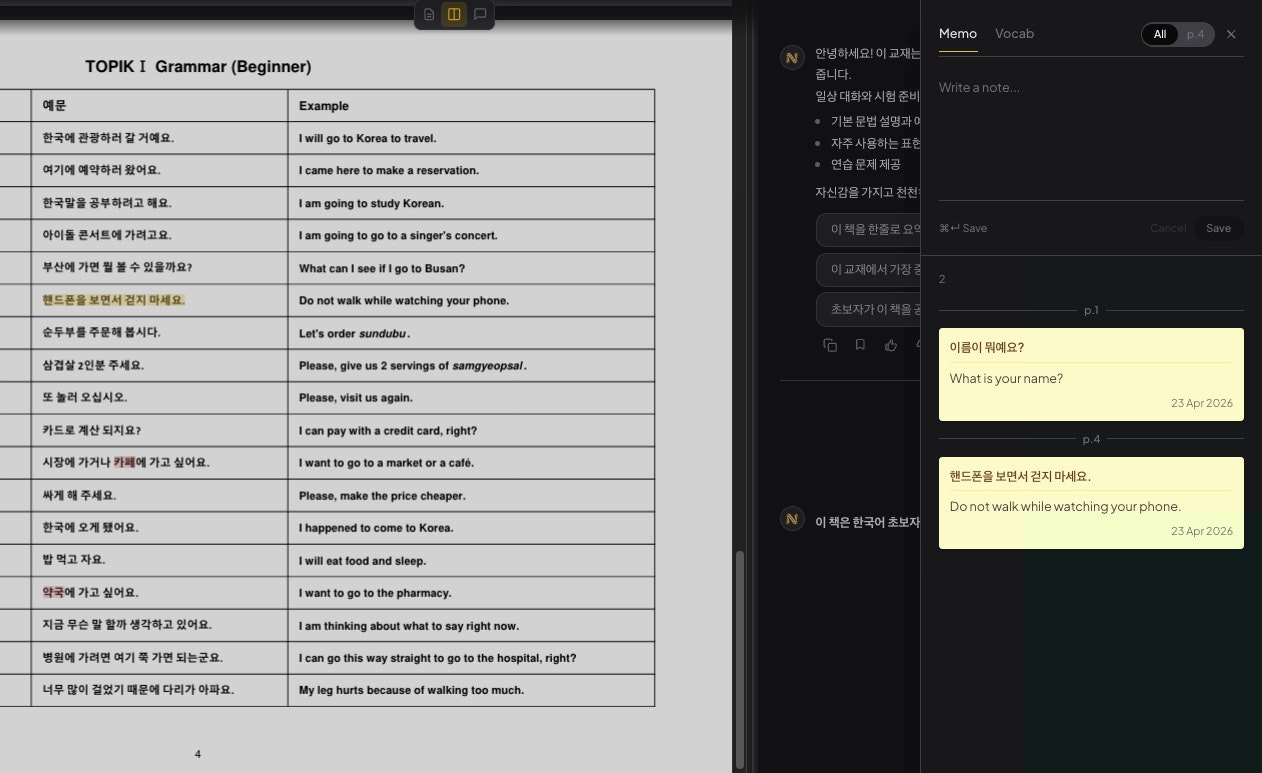Click p.1 section divider label in memos
Image resolution: width=1262 pixels, height=773 pixels.
(1091, 310)
